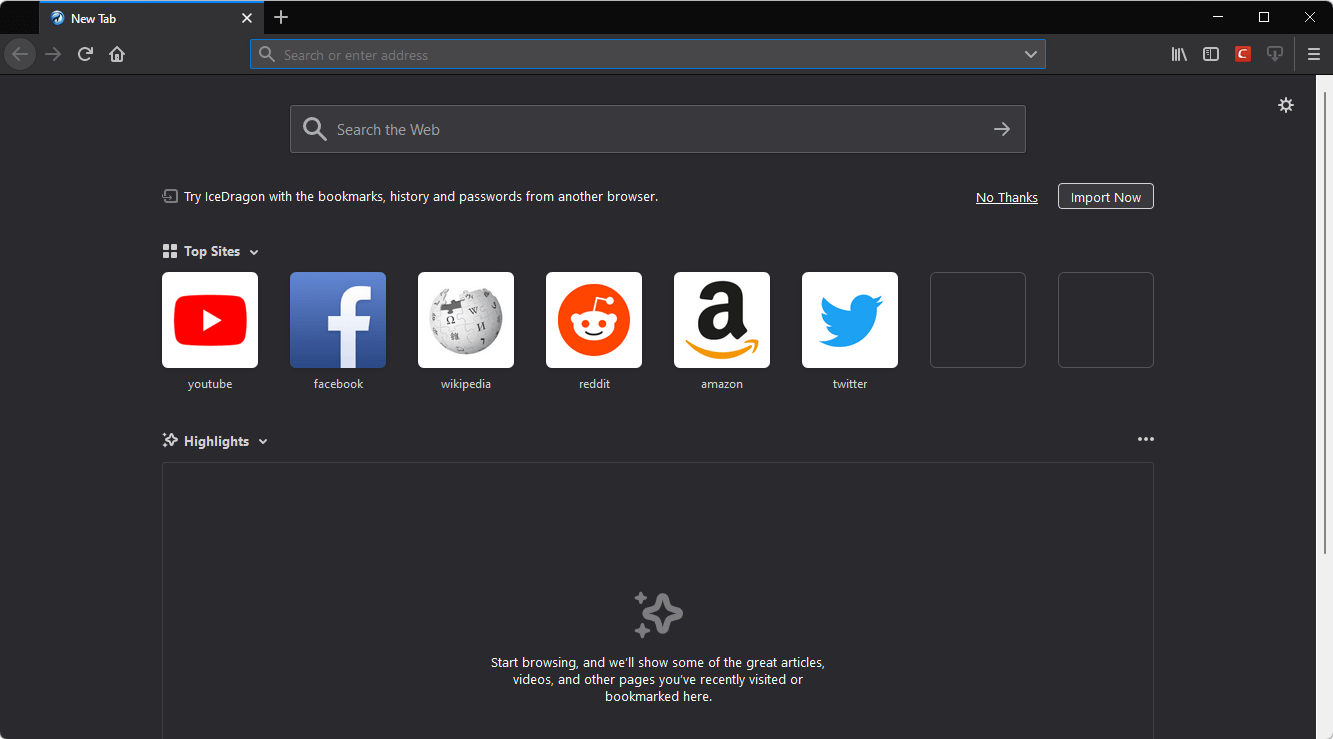The image size is (1333, 739).
Task: Open the facebook top site tile
Action: 338,320
